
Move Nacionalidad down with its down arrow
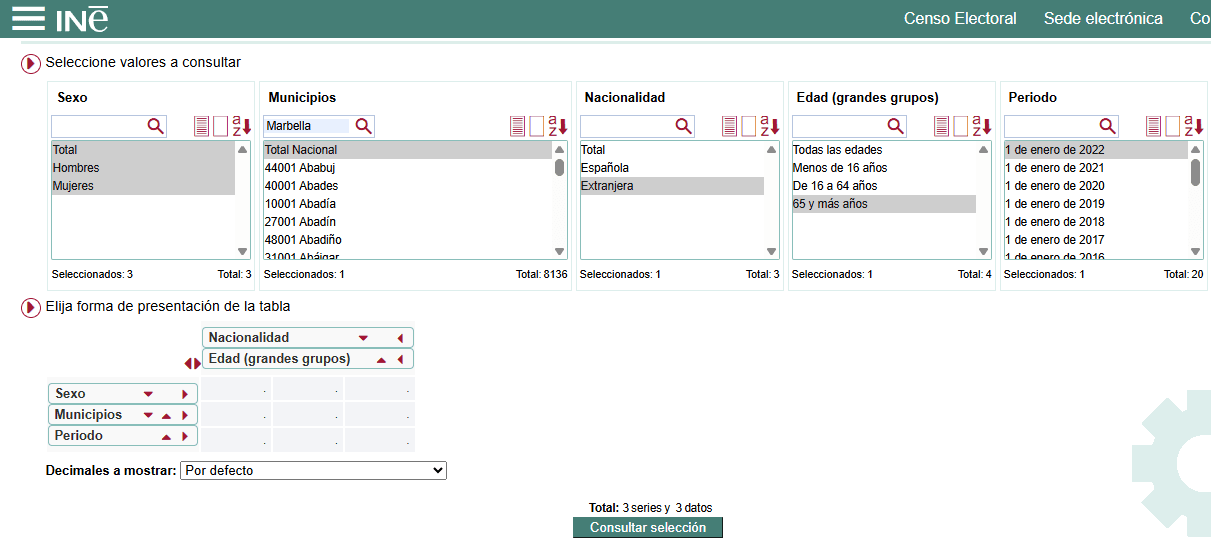pyautogui.click(x=363, y=338)
